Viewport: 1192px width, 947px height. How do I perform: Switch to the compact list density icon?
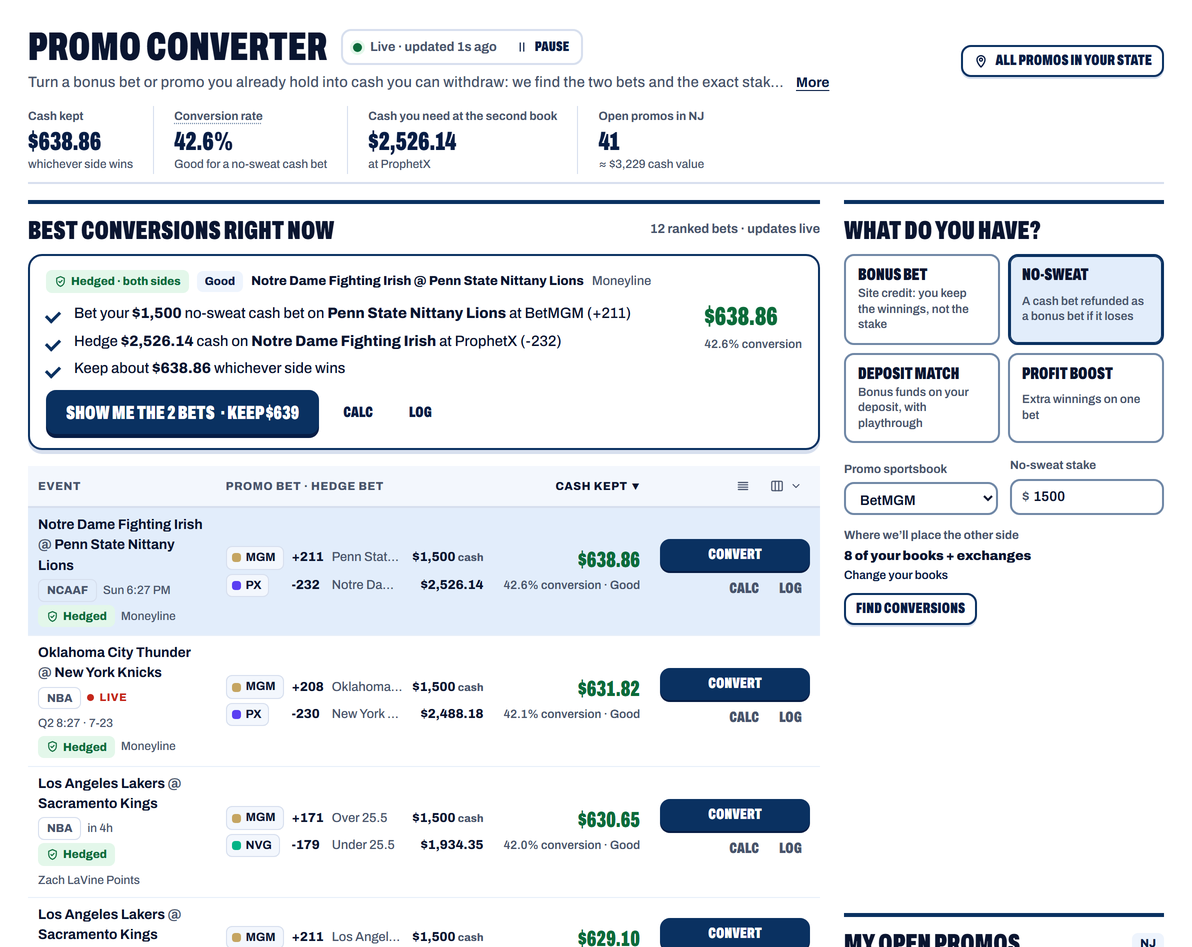743,486
